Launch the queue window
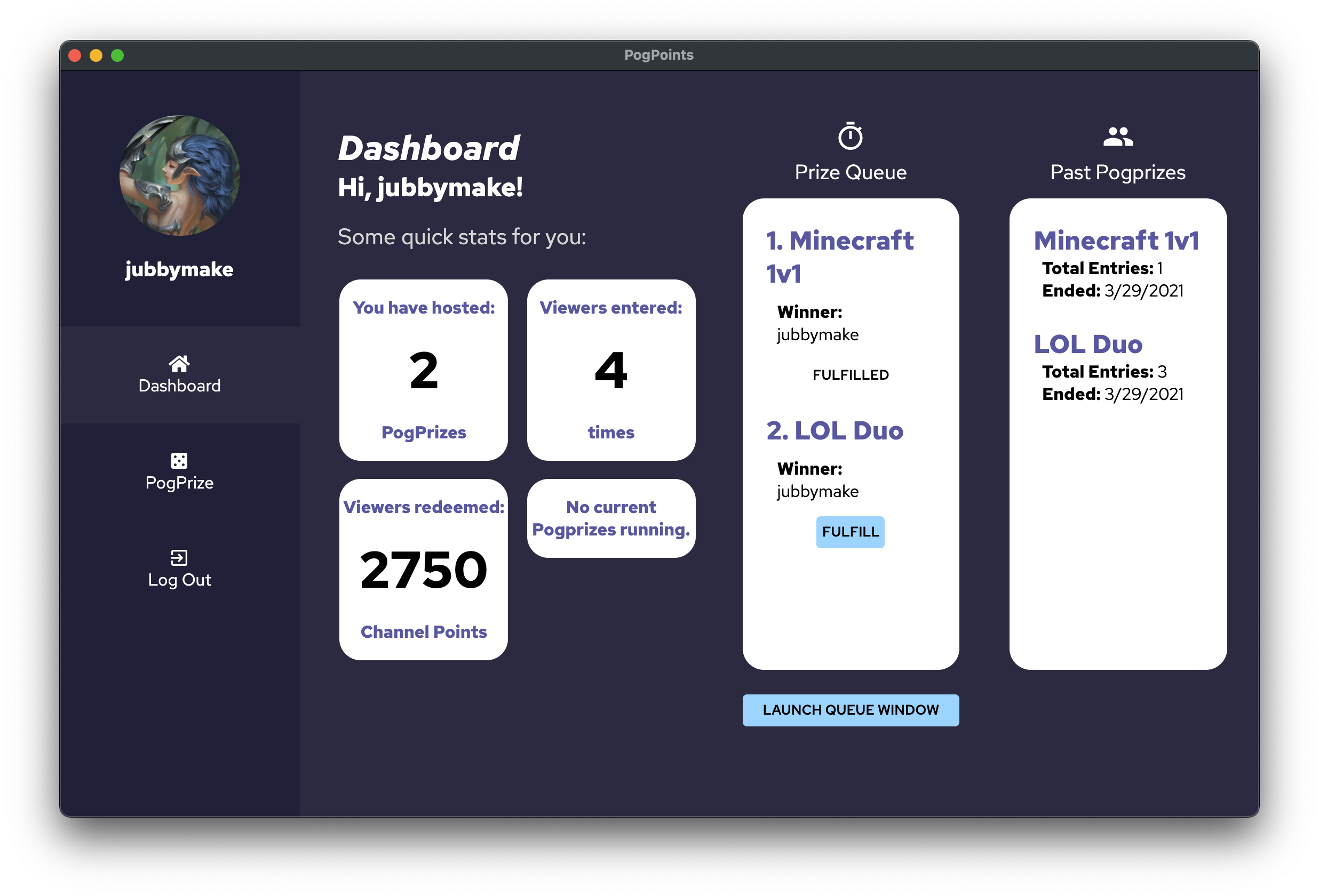Screen dimensions: 1319x896 click(850, 710)
